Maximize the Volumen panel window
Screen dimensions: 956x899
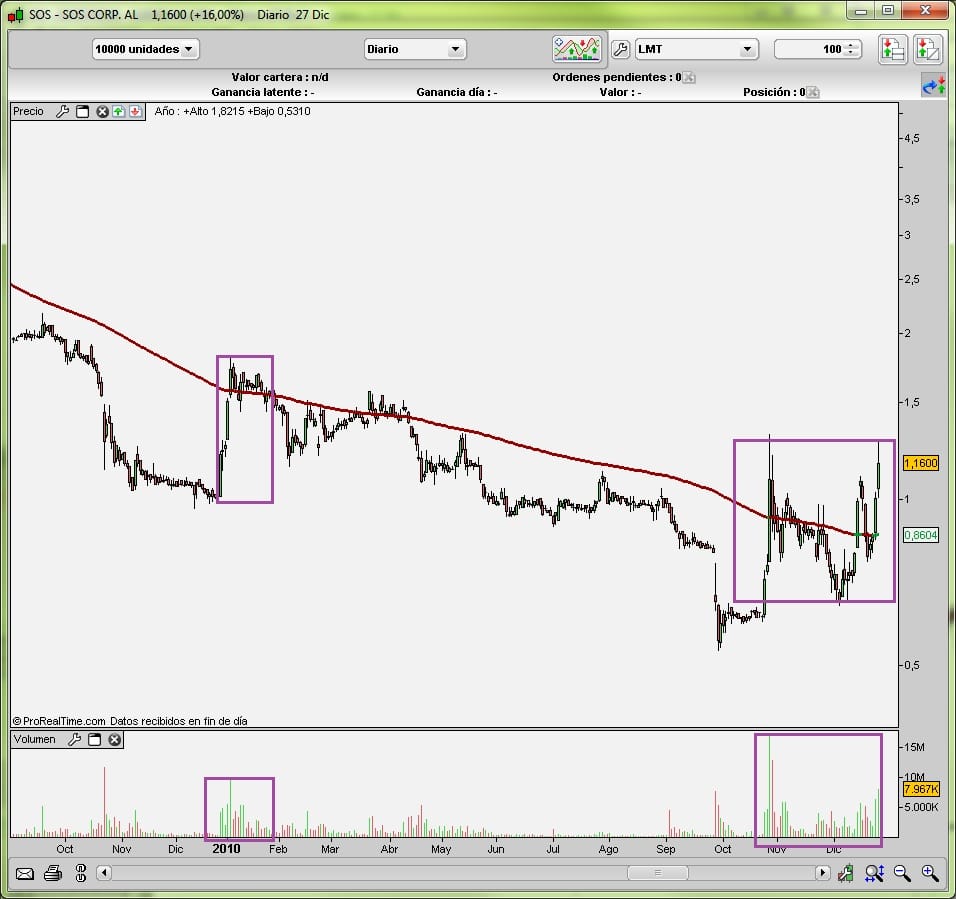click(x=95, y=740)
